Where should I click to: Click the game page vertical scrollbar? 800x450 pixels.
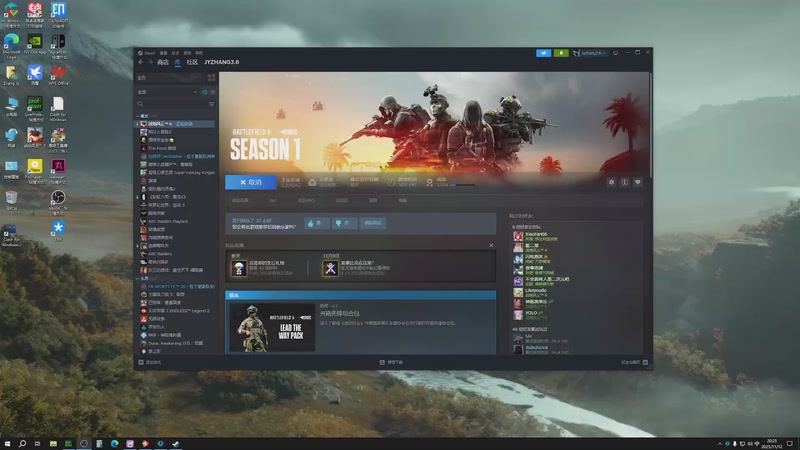click(x=651, y=125)
